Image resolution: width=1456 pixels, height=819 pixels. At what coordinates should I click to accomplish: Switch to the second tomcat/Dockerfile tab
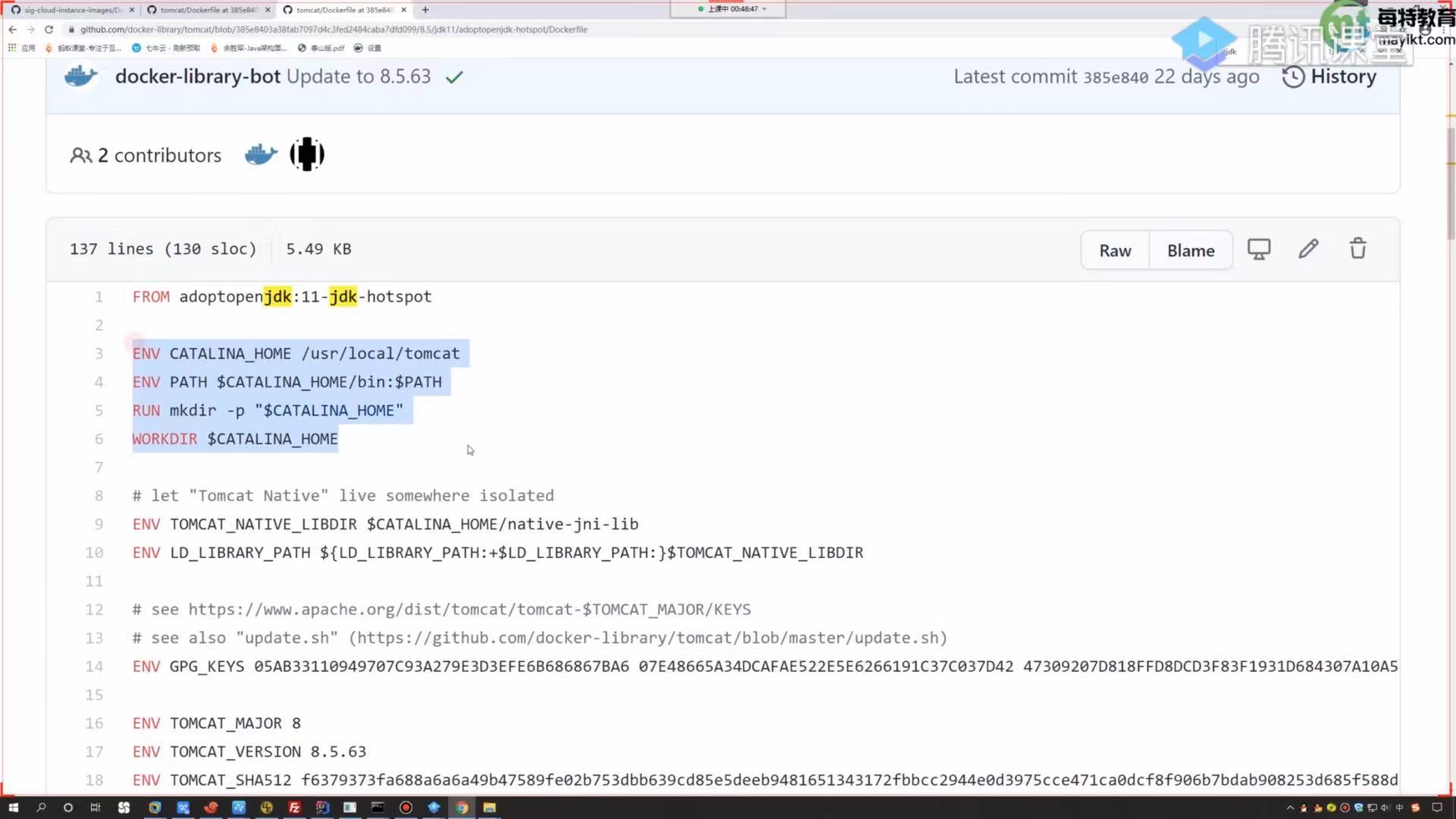point(345,10)
